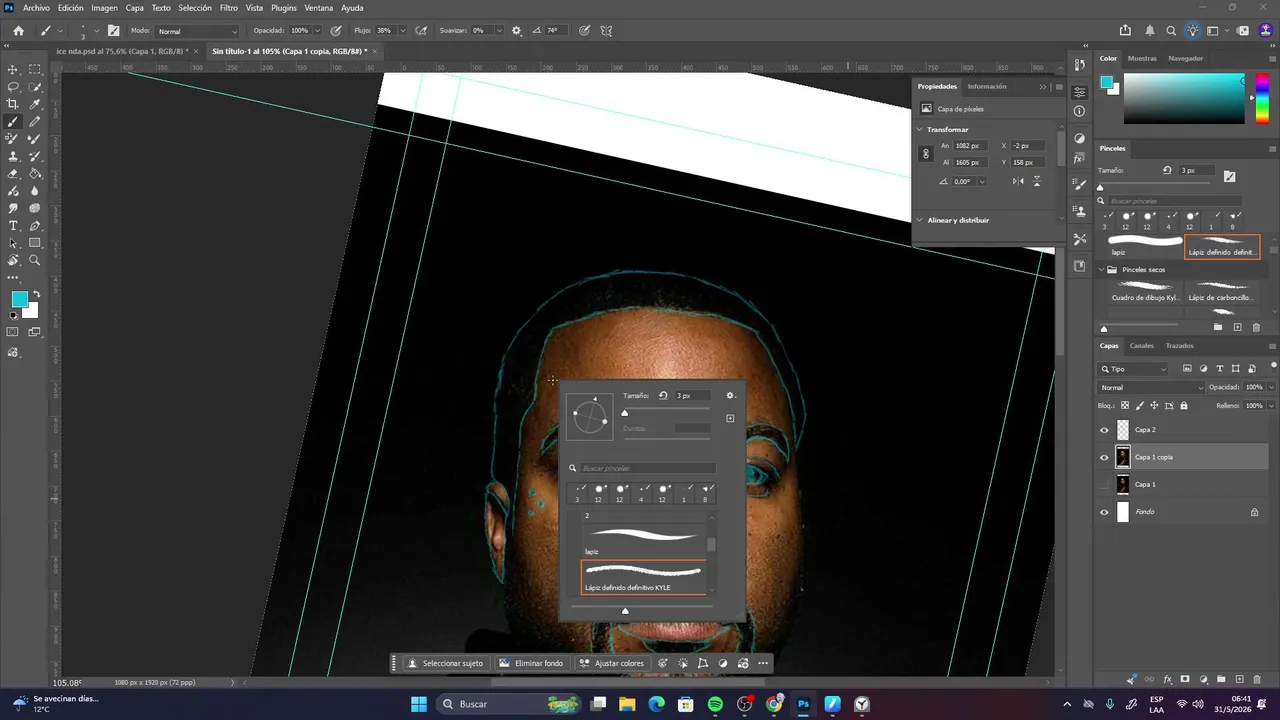
Task: Hide the Capa 2 layer
Action: tap(1104, 430)
